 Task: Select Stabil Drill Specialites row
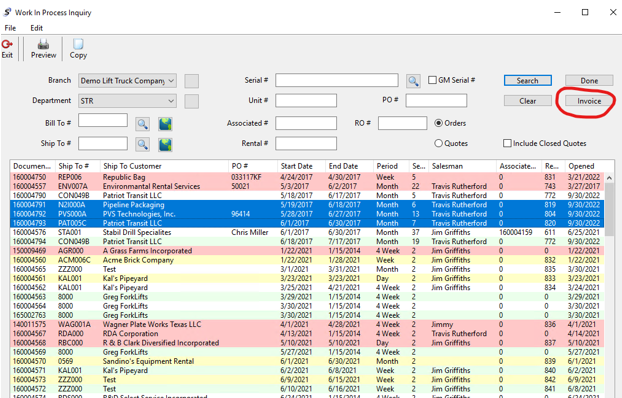pyautogui.click(x=307, y=232)
